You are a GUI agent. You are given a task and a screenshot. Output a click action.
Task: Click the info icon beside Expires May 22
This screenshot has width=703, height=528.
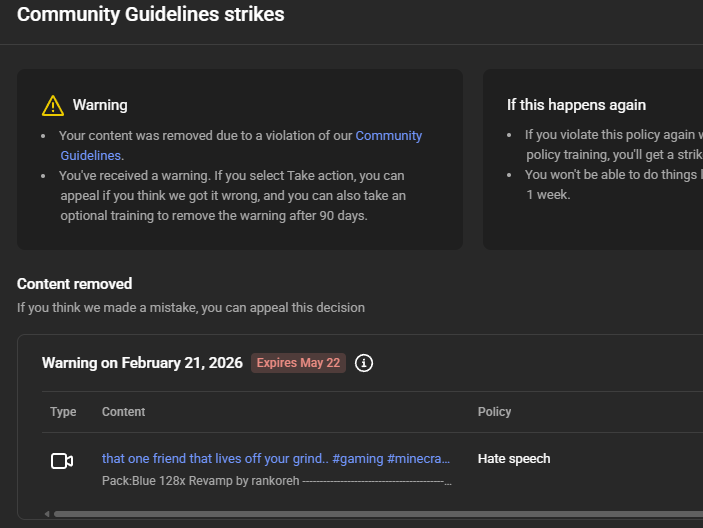pyautogui.click(x=364, y=363)
